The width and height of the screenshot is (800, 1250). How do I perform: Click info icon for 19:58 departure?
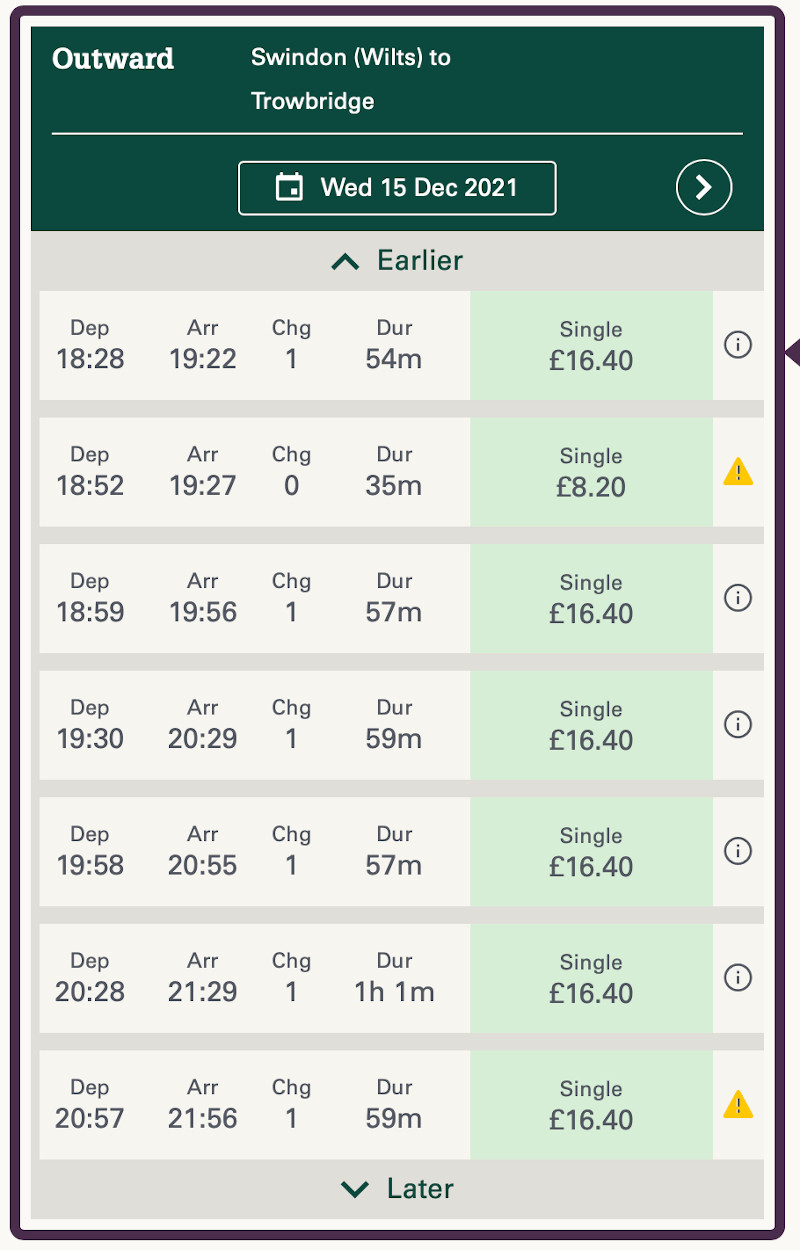[x=737, y=851]
